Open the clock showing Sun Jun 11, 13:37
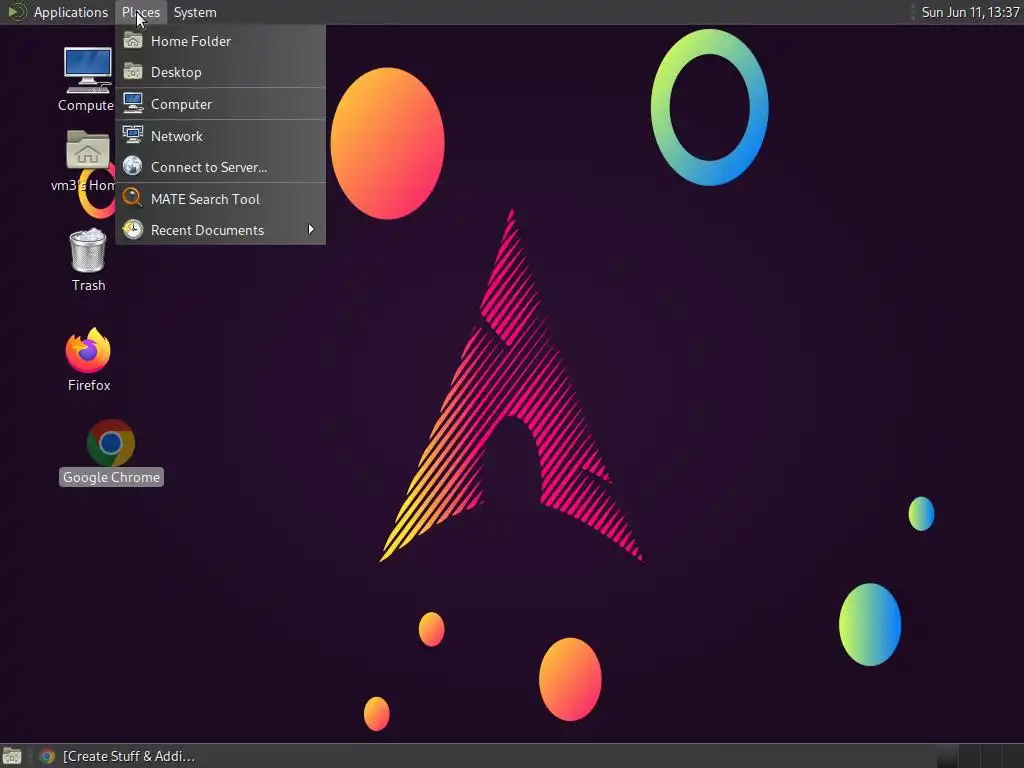The width and height of the screenshot is (1024, 768). [x=970, y=12]
